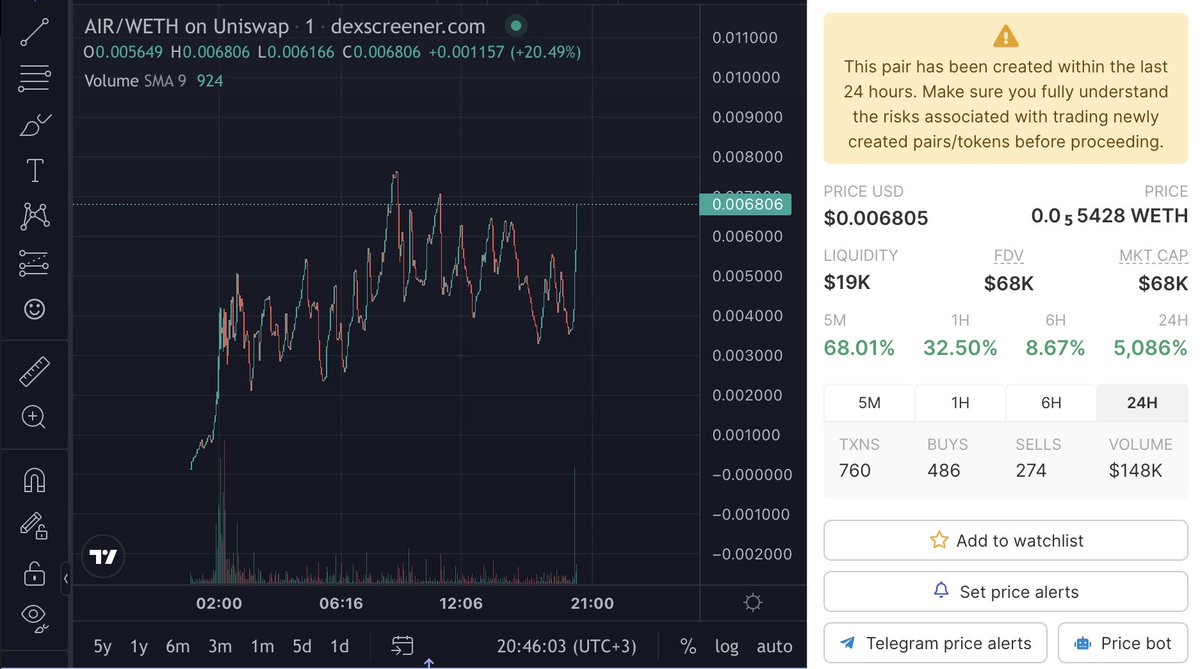Screen dimensions: 1200x669
Task: Select the ruler measure tool
Action: point(35,371)
